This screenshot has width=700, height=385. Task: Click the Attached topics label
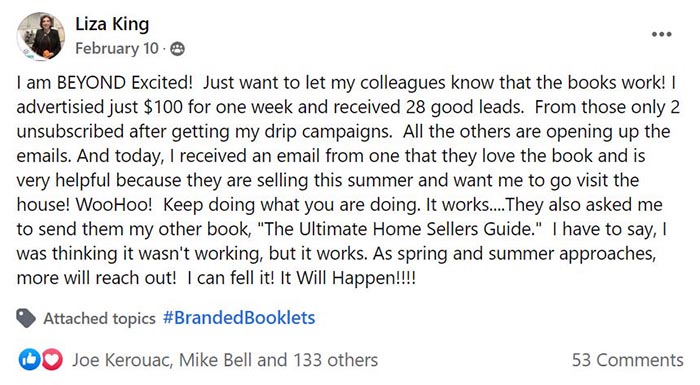click(100, 318)
